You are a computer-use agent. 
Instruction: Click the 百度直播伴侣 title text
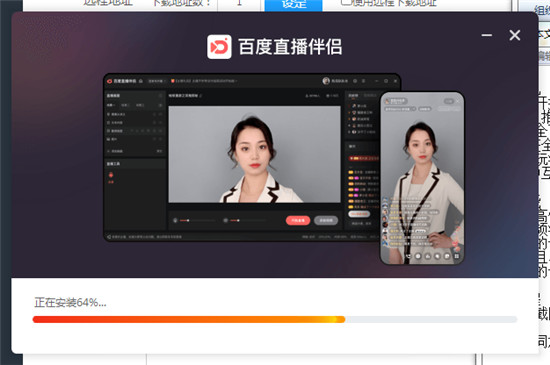pos(290,47)
